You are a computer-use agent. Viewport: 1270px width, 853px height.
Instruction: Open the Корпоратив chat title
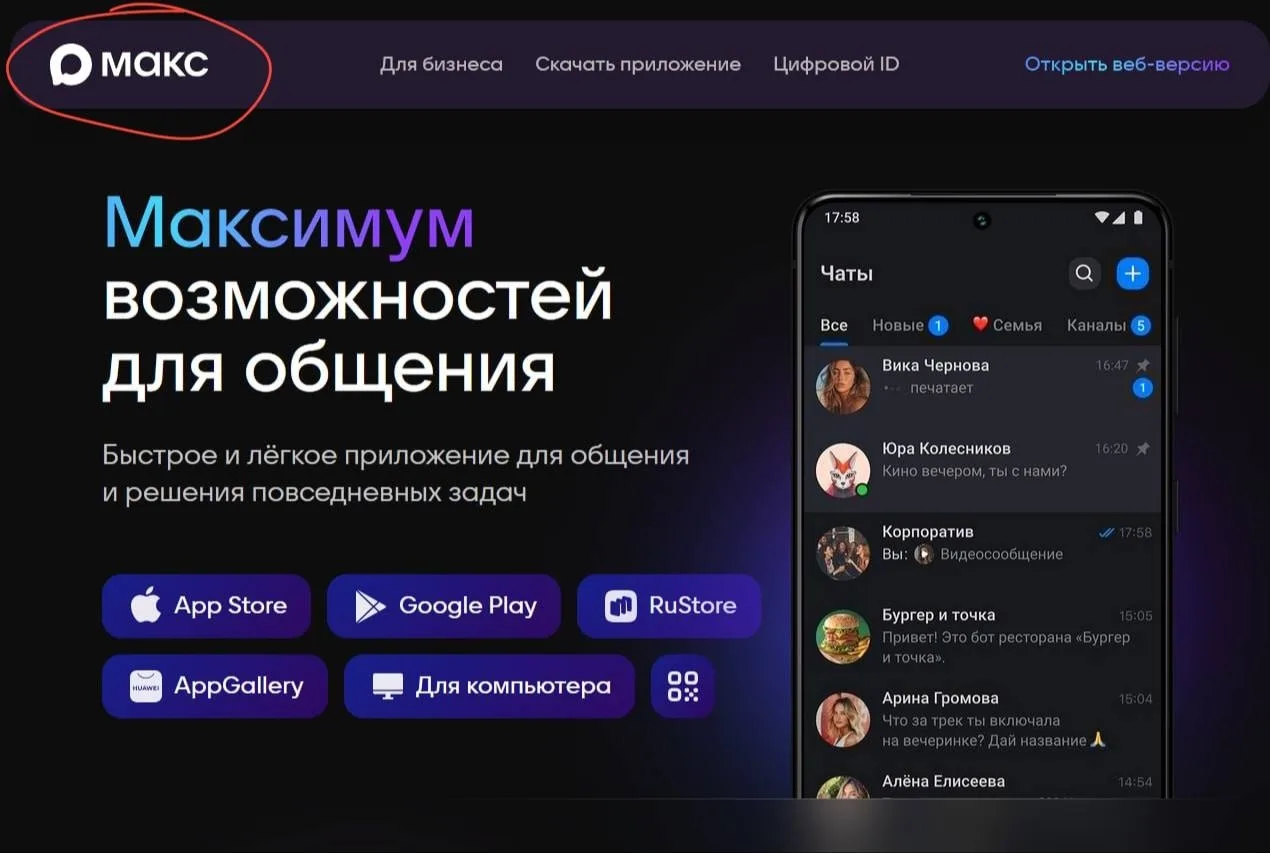[x=928, y=532]
